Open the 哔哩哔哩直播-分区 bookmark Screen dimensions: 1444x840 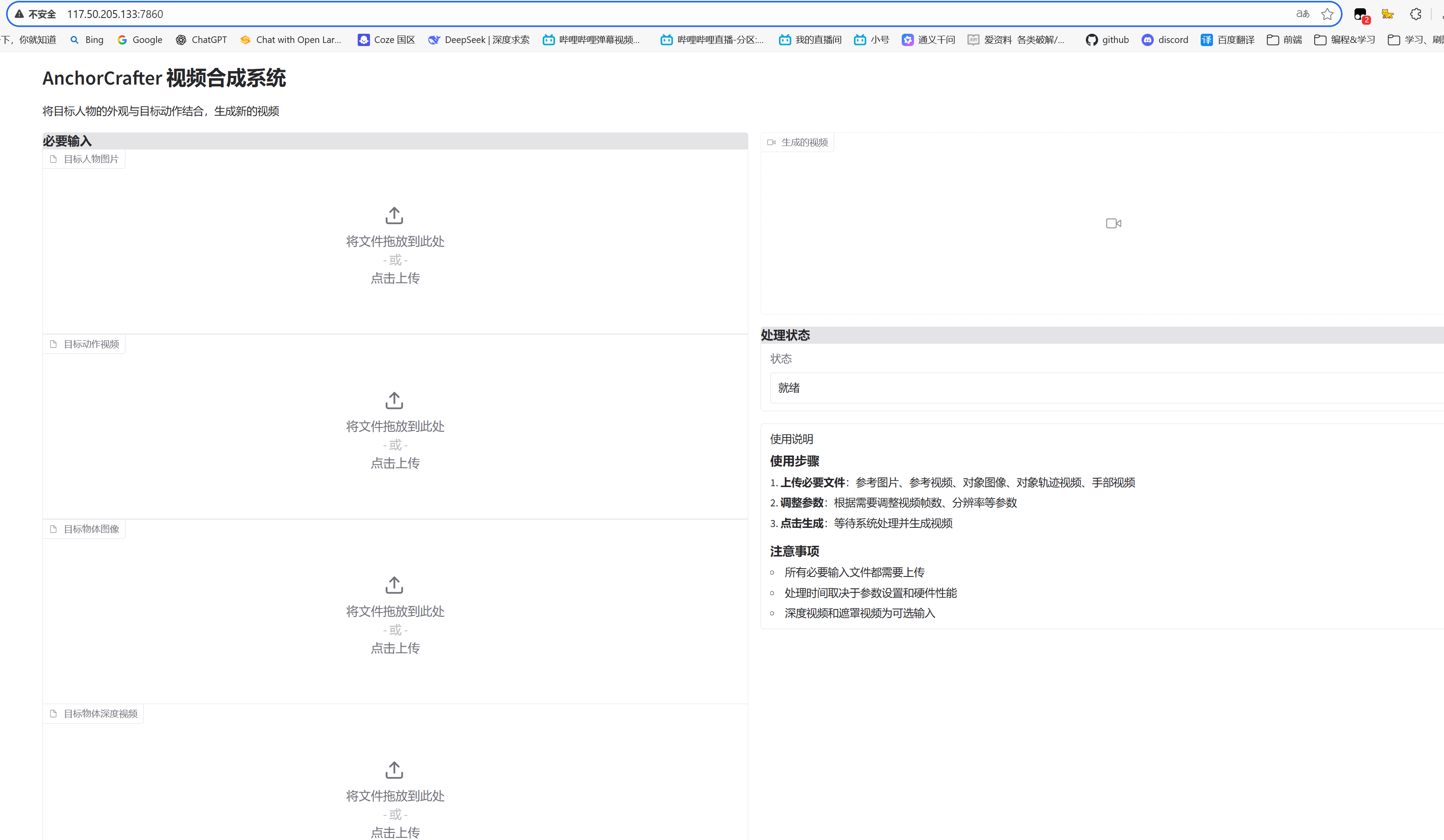[x=712, y=39]
